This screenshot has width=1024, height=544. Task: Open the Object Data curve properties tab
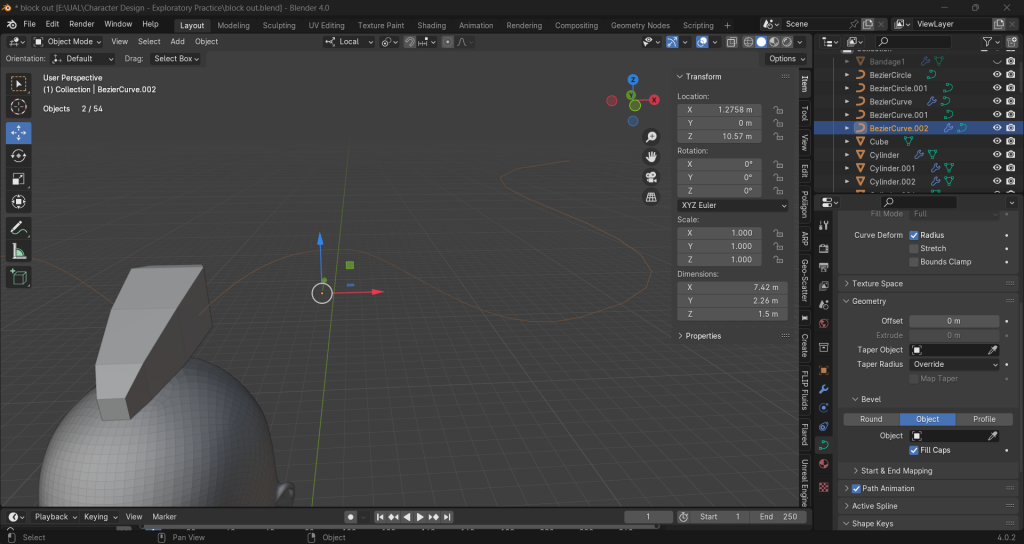tap(824, 445)
